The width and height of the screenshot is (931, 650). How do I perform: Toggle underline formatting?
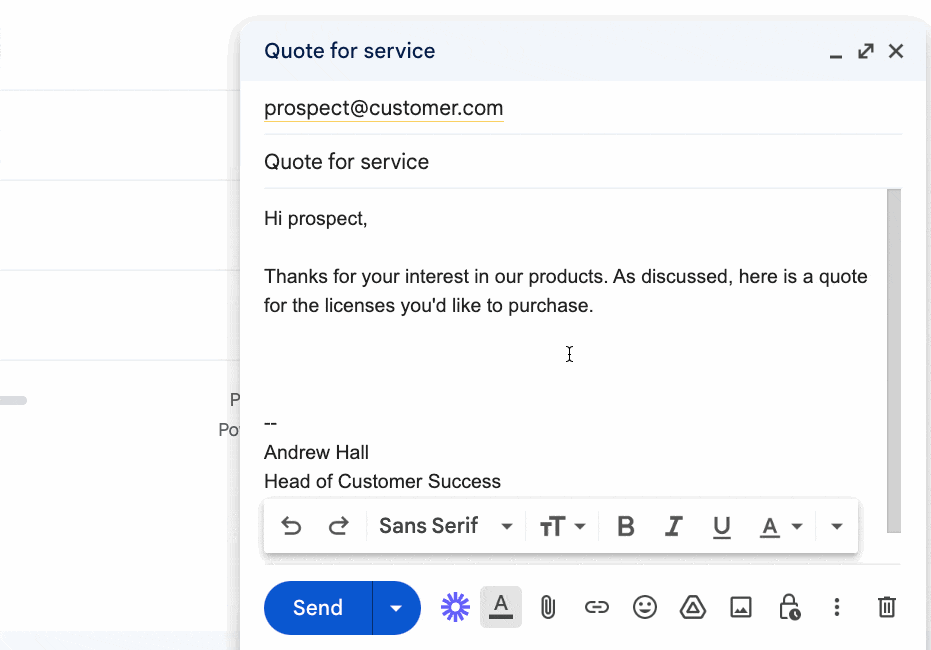722,526
